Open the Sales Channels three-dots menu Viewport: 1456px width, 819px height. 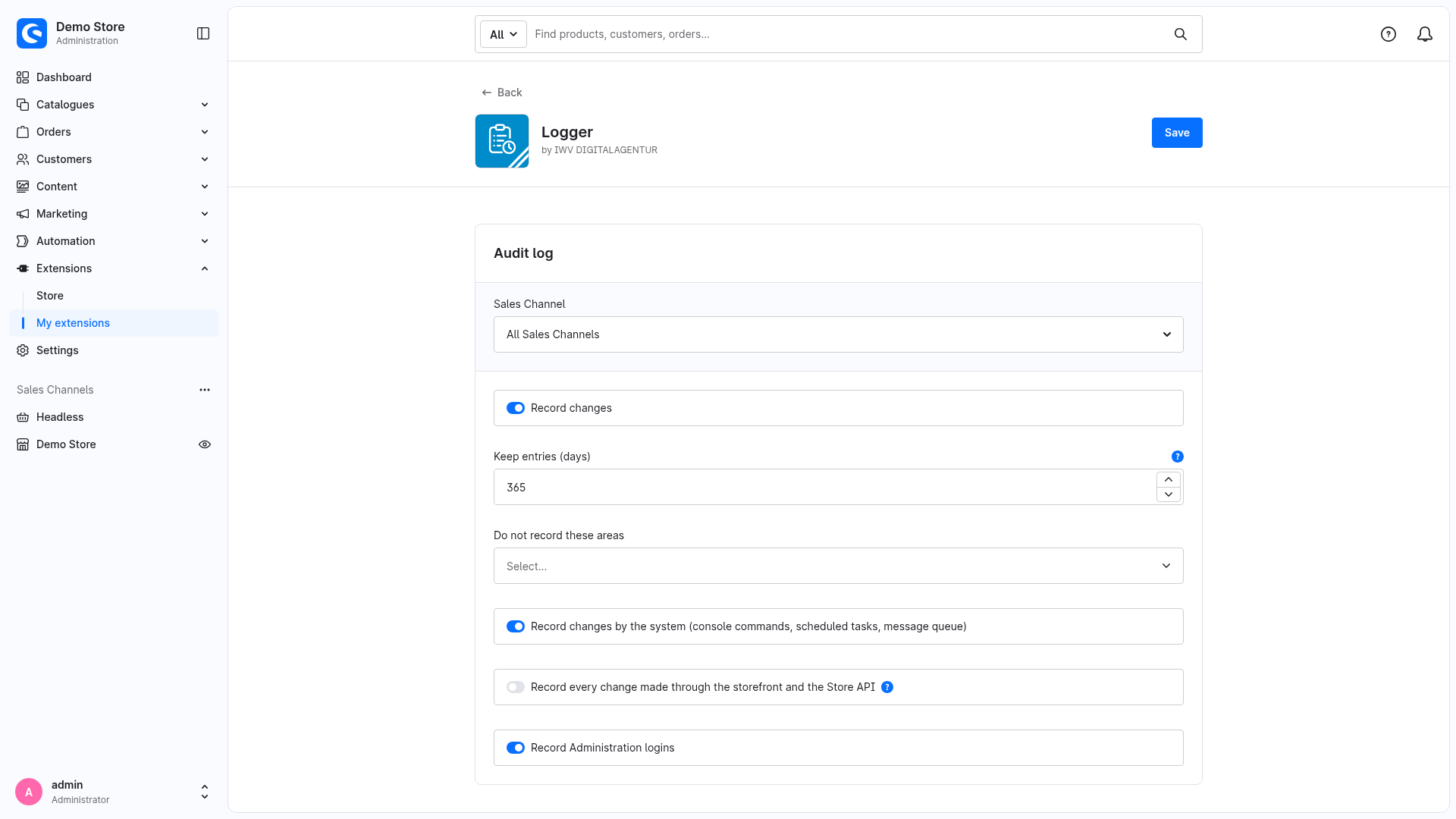[x=205, y=390]
